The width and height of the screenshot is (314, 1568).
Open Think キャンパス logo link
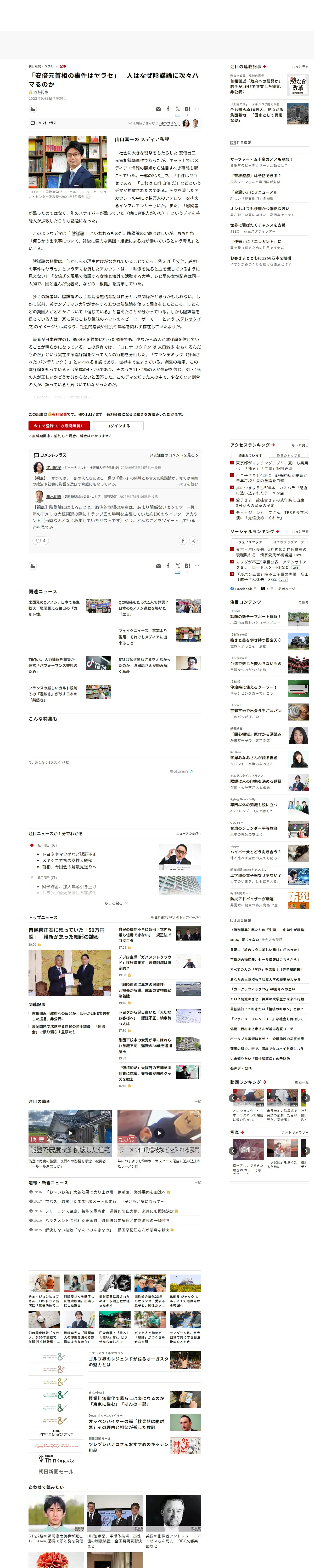[x=56, y=1460]
